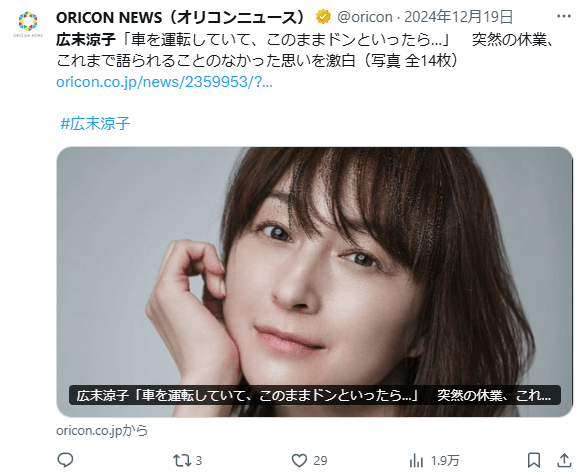The height and width of the screenshot is (475, 583).
Task: Share the post via upload arrow icon
Action: tap(564, 460)
